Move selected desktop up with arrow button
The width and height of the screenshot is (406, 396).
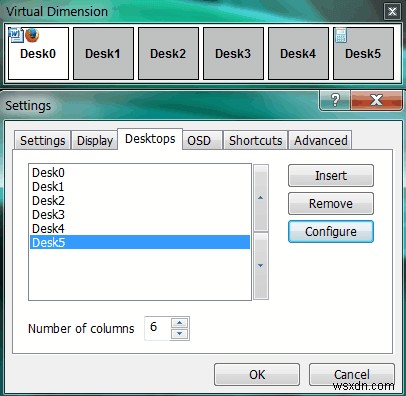pyautogui.click(x=261, y=198)
